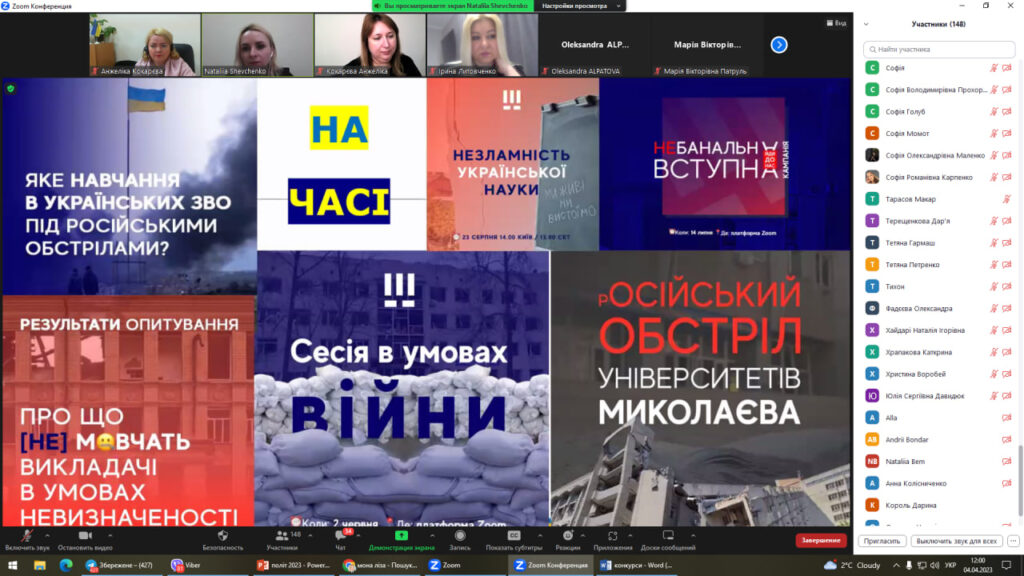Screen dimensions: 1024x576
Task: Click Пригласить button in participants panel
Action: [x=881, y=541]
